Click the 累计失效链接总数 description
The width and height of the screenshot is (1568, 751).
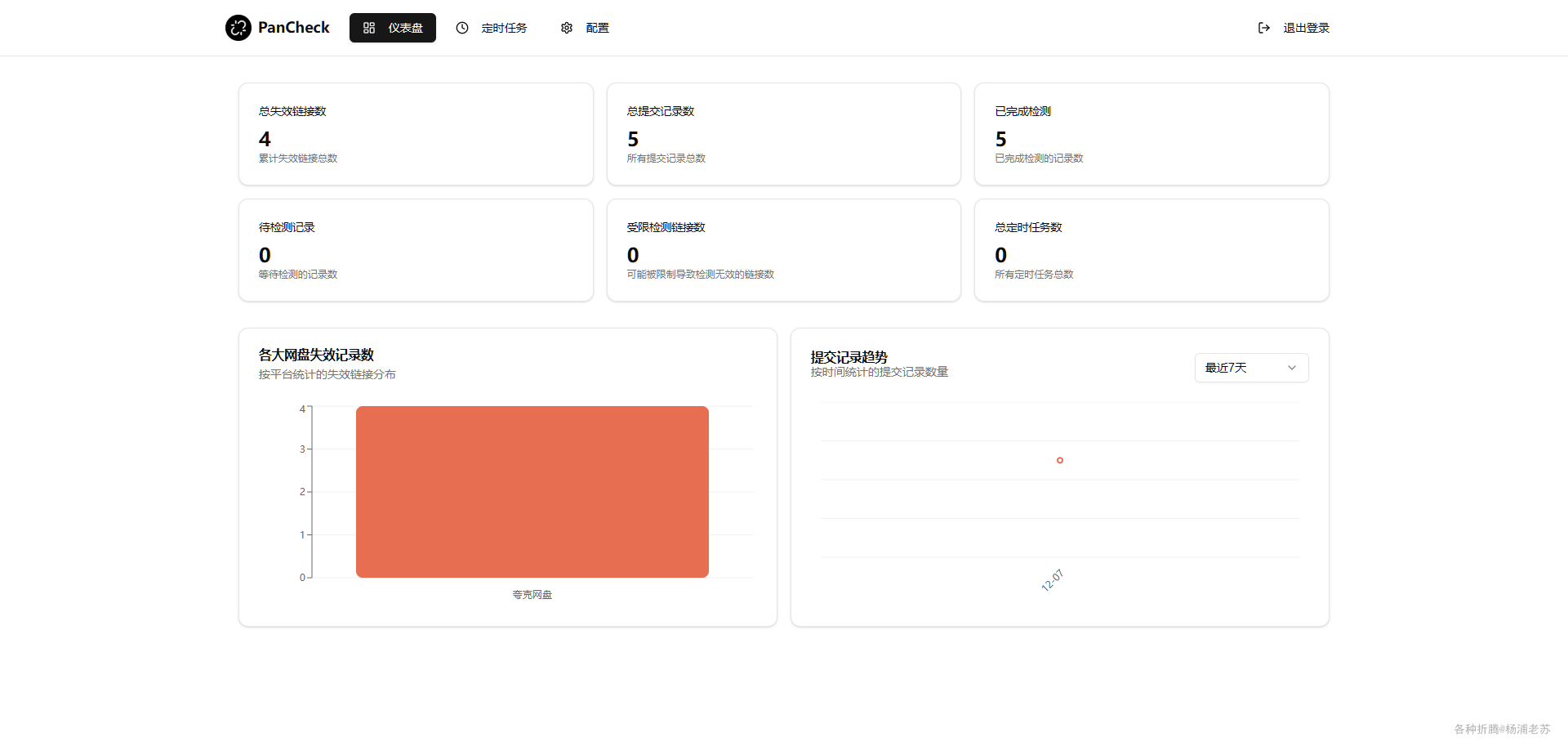298,159
